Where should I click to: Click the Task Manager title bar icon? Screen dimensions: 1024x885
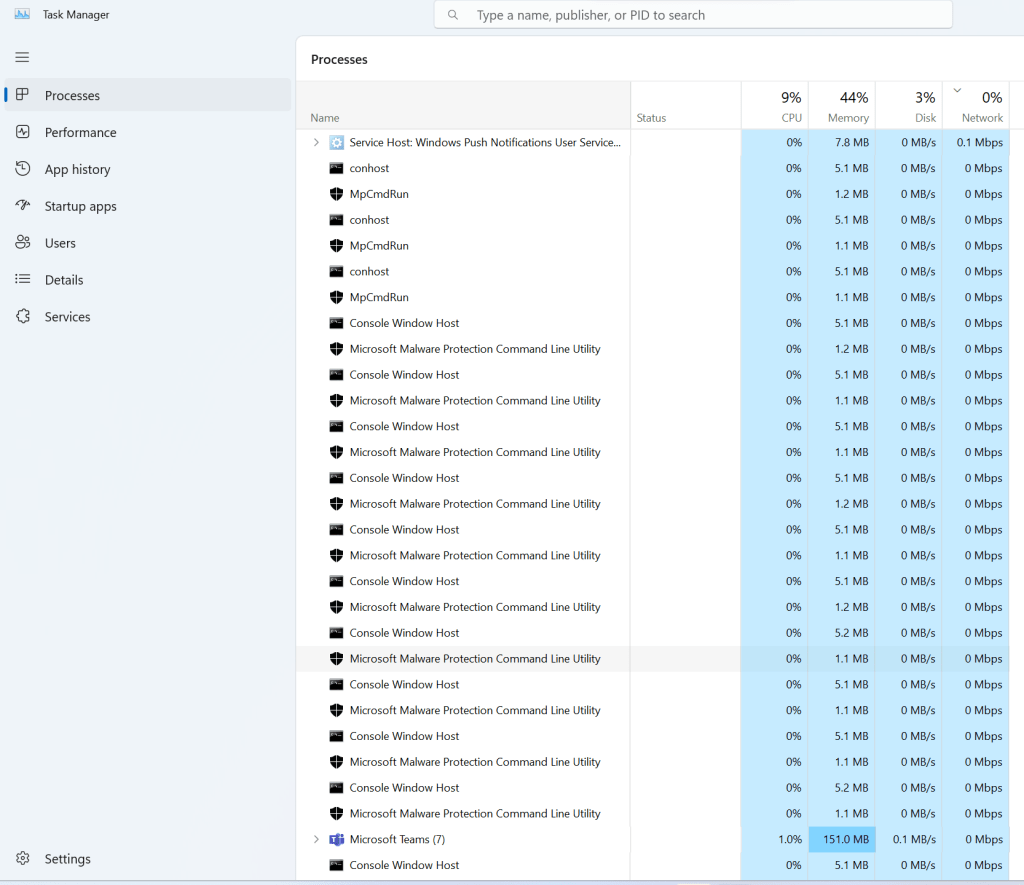(22, 14)
